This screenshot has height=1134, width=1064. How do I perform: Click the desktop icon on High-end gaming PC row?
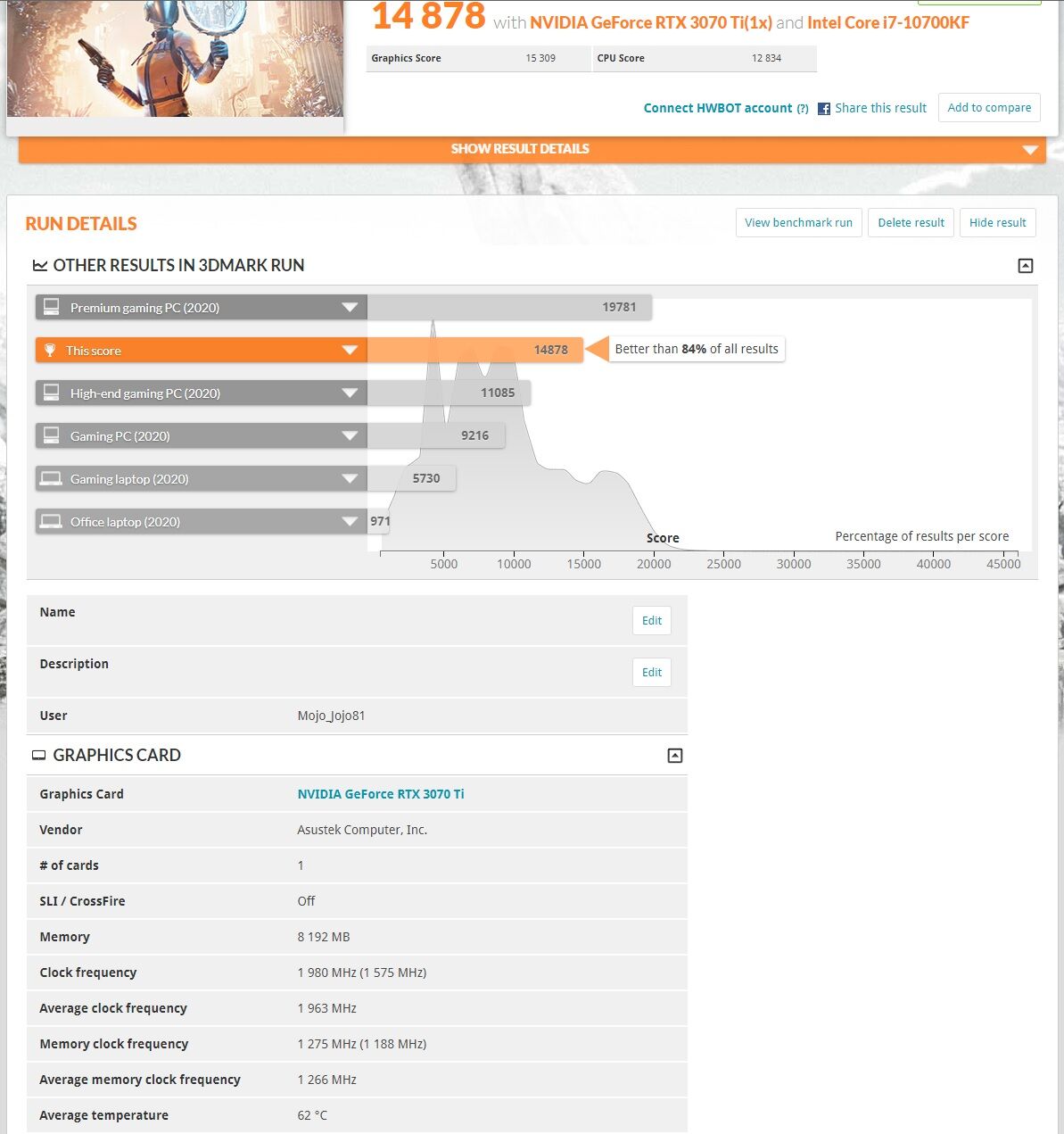pyautogui.click(x=52, y=393)
